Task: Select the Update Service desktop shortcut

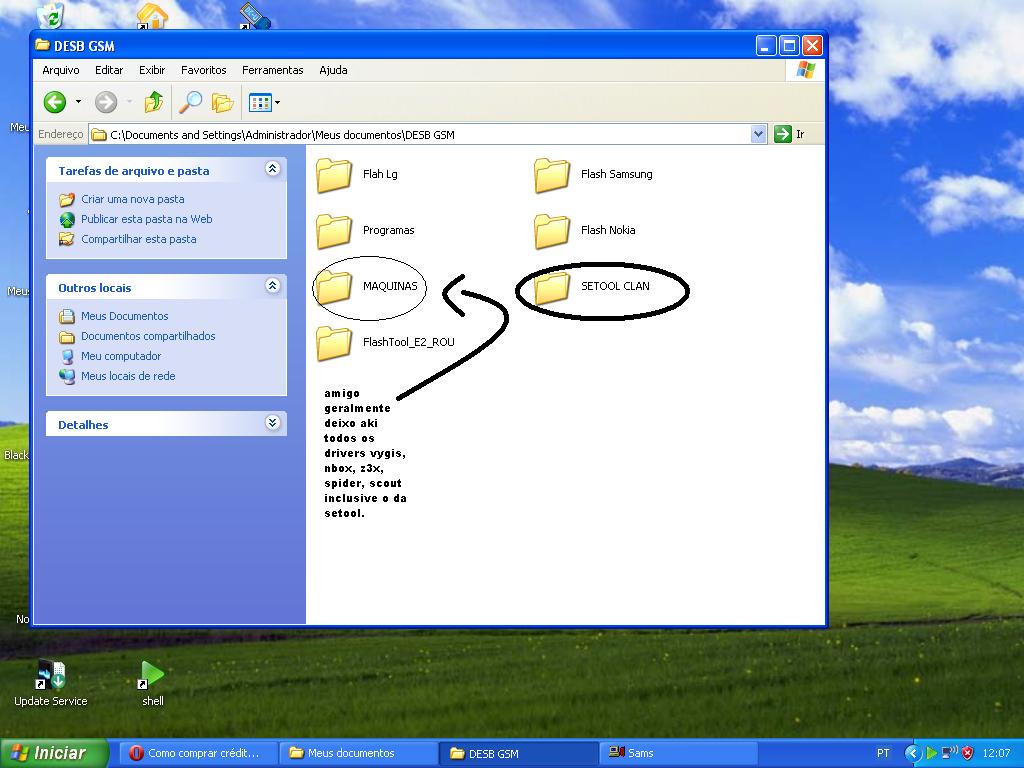Action: click(50, 684)
